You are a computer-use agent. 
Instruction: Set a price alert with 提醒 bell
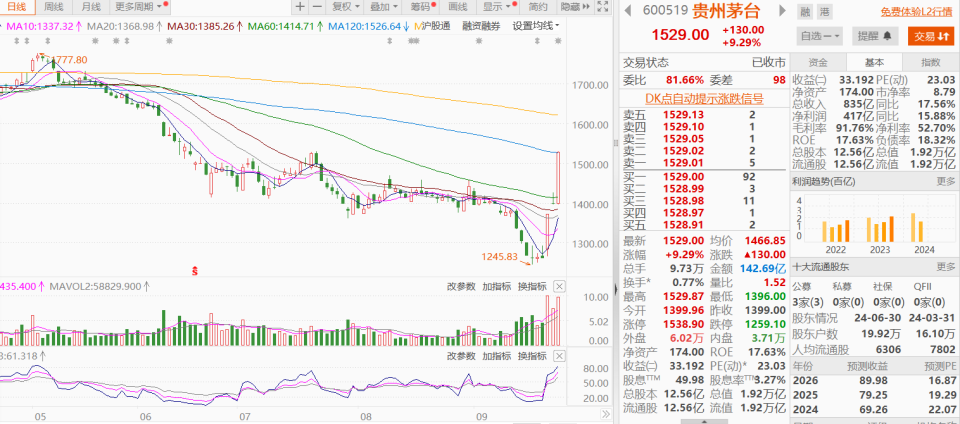876,36
